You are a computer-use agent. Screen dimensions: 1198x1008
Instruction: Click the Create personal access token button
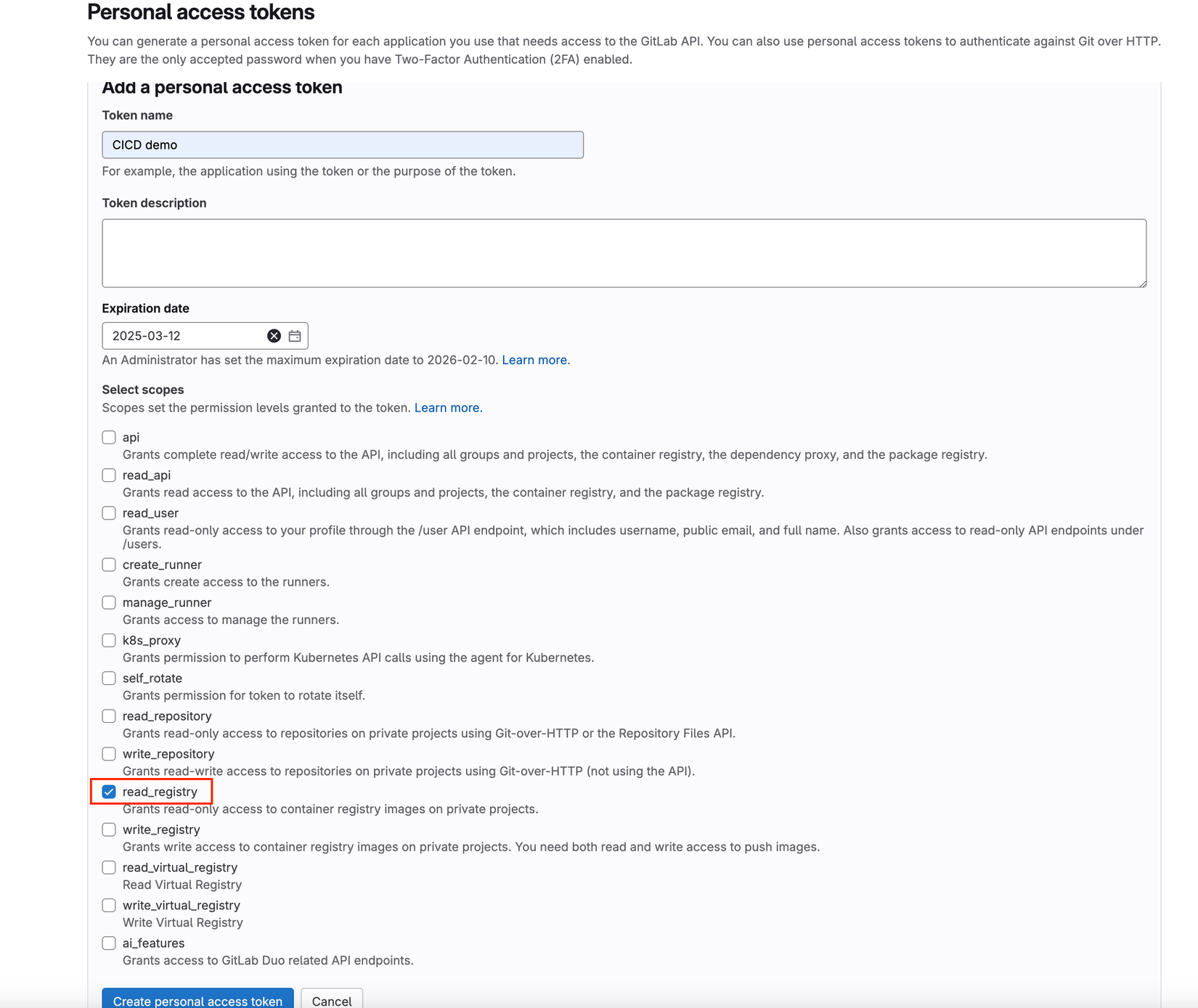197,1000
